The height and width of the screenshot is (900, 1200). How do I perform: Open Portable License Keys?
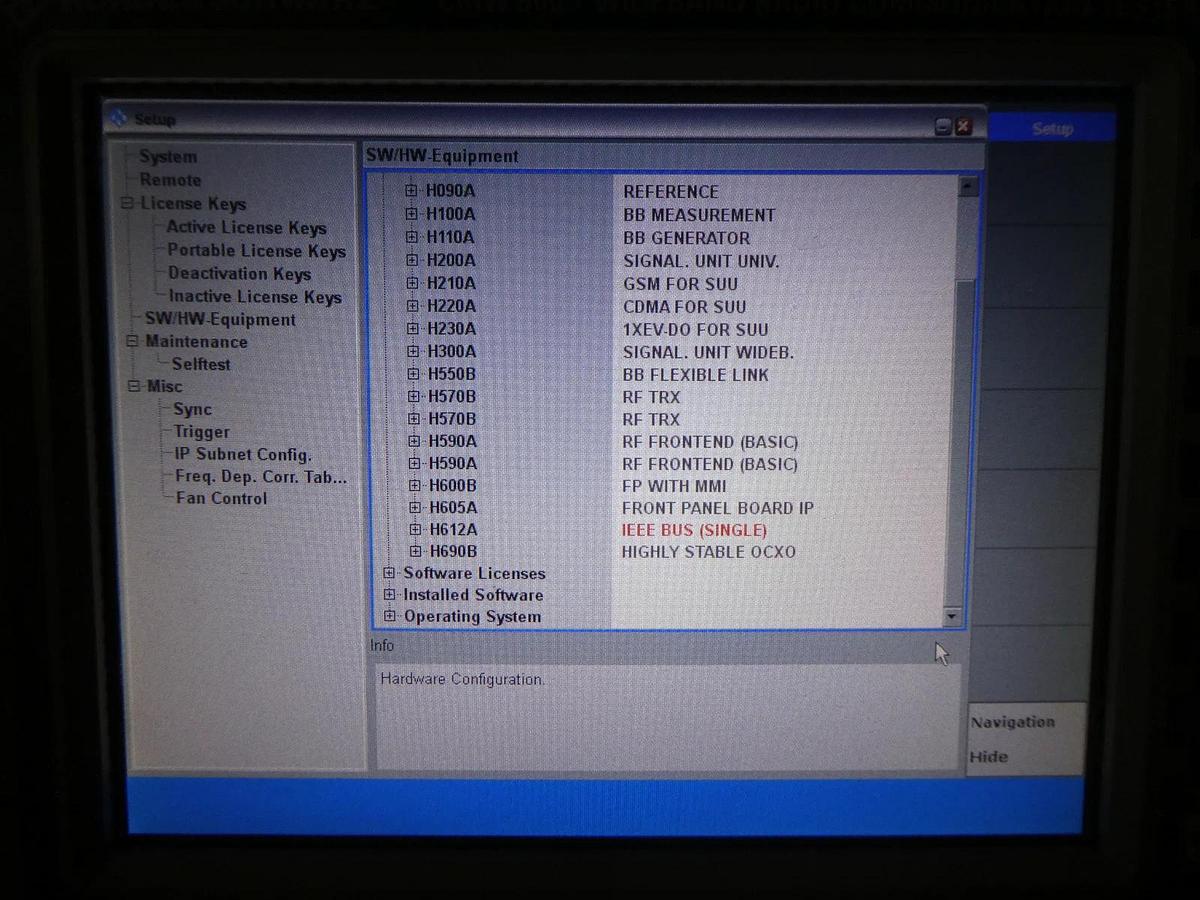[256, 251]
